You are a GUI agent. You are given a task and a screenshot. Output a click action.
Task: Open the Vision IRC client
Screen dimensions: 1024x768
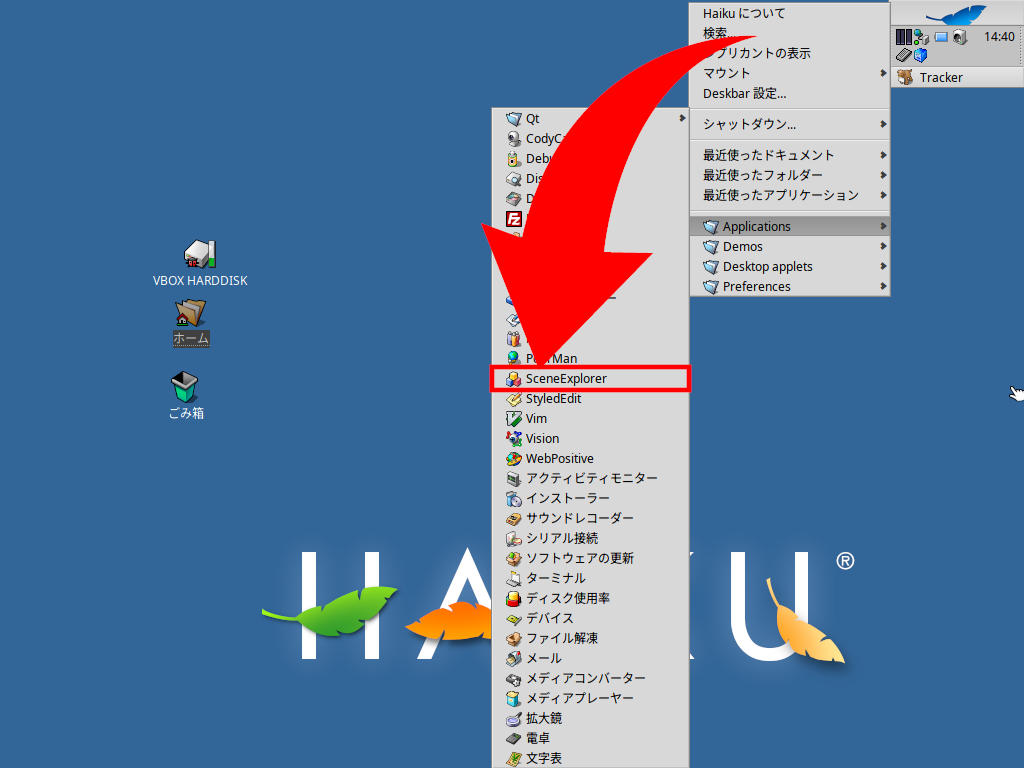click(590, 439)
